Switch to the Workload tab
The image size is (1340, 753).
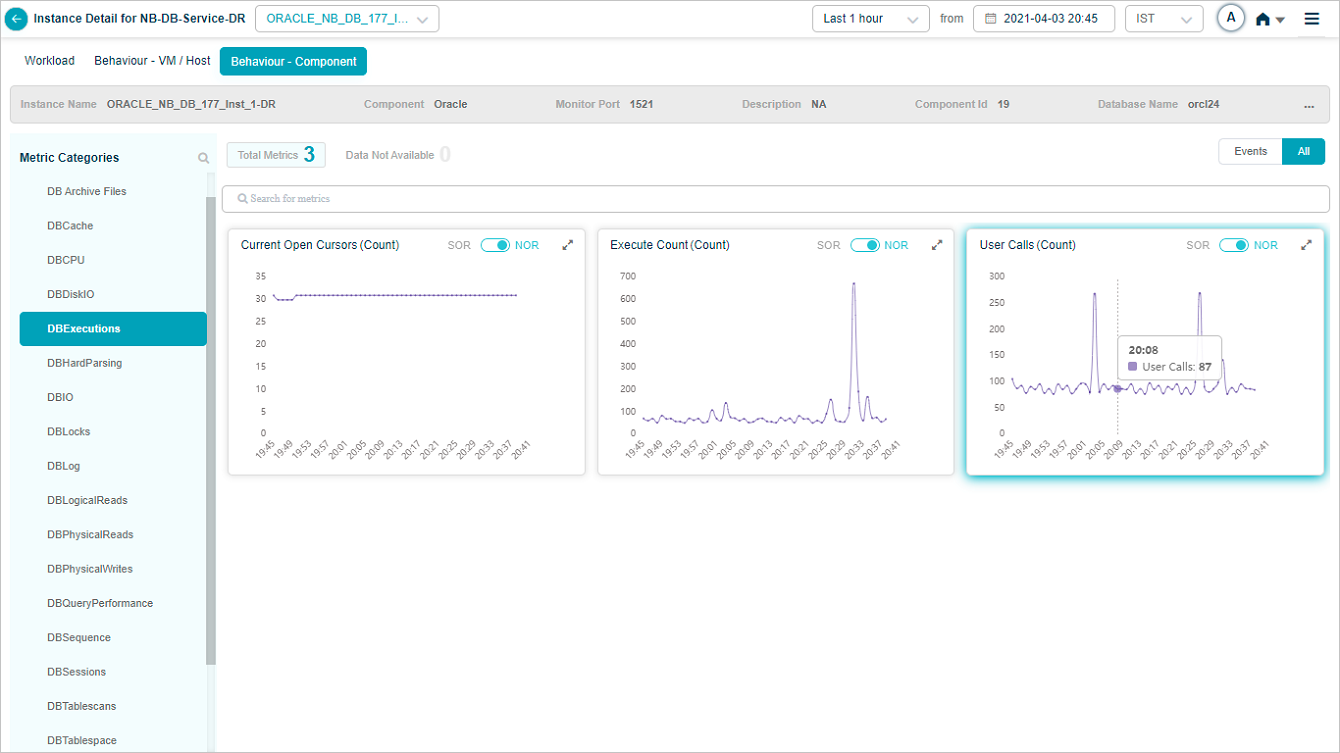point(50,61)
